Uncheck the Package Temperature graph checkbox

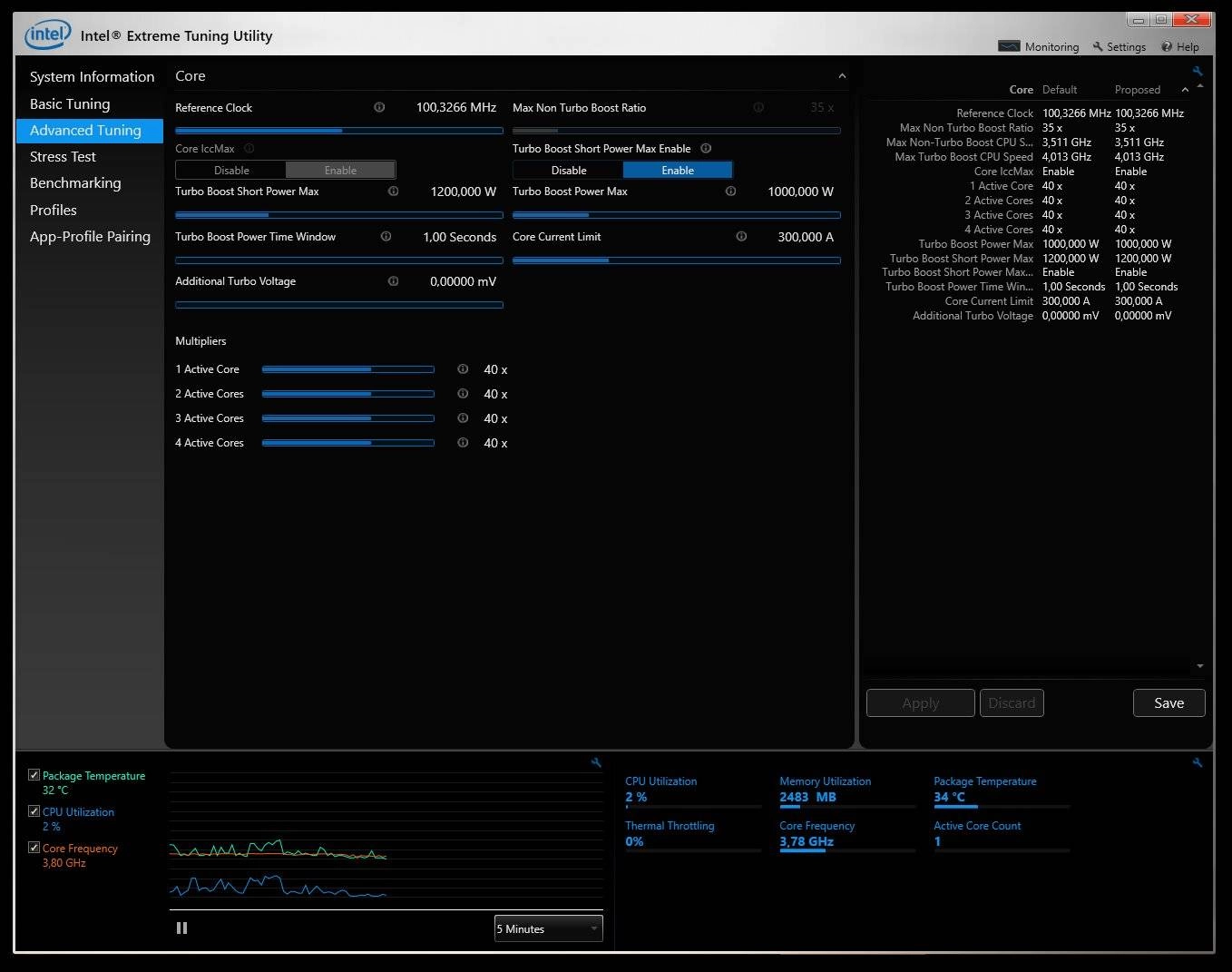tap(34, 774)
